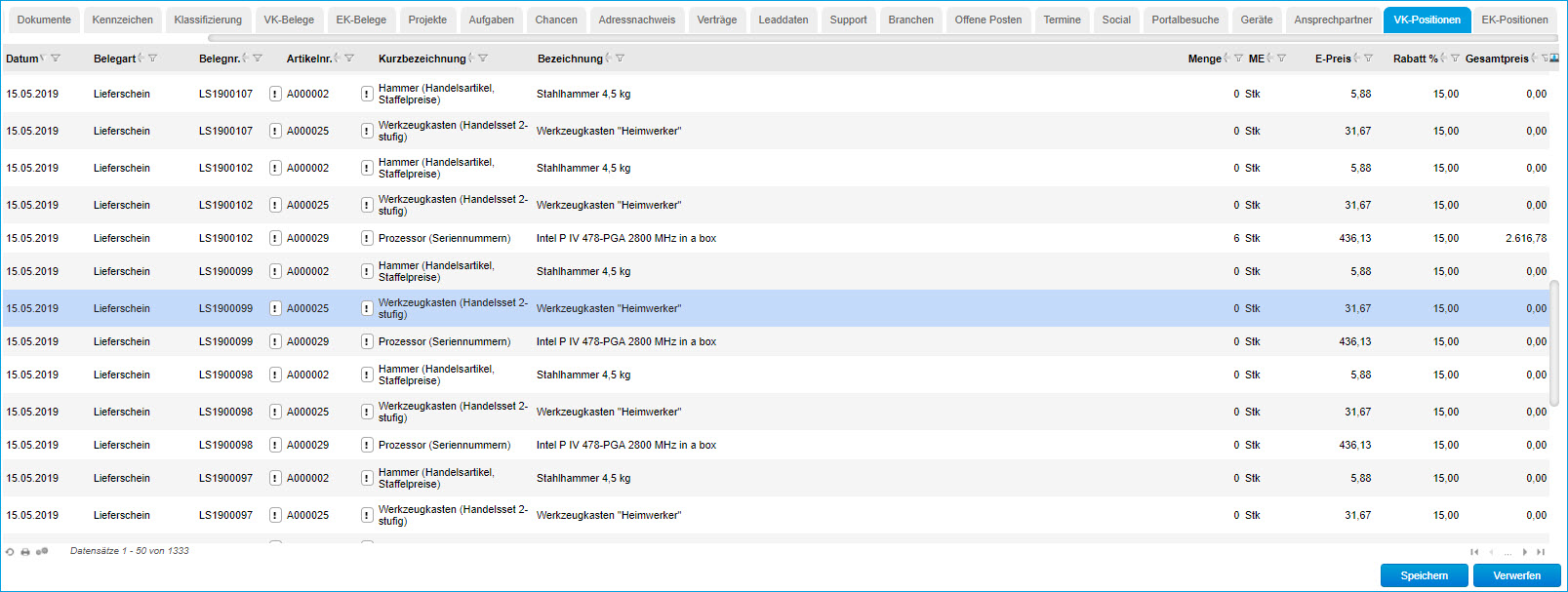The width and height of the screenshot is (1568, 592).
Task: Open filter icon on Belegnr. column
Action: point(258,59)
